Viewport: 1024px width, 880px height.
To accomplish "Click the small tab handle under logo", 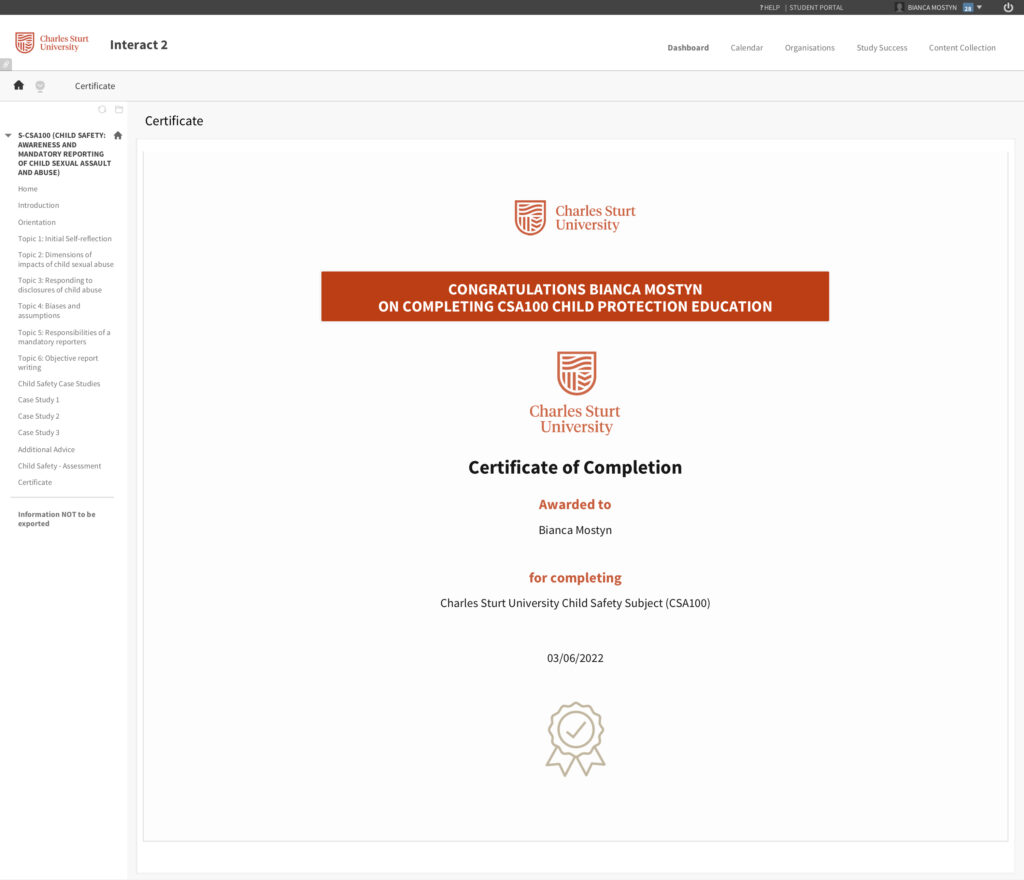I will 5,64.
